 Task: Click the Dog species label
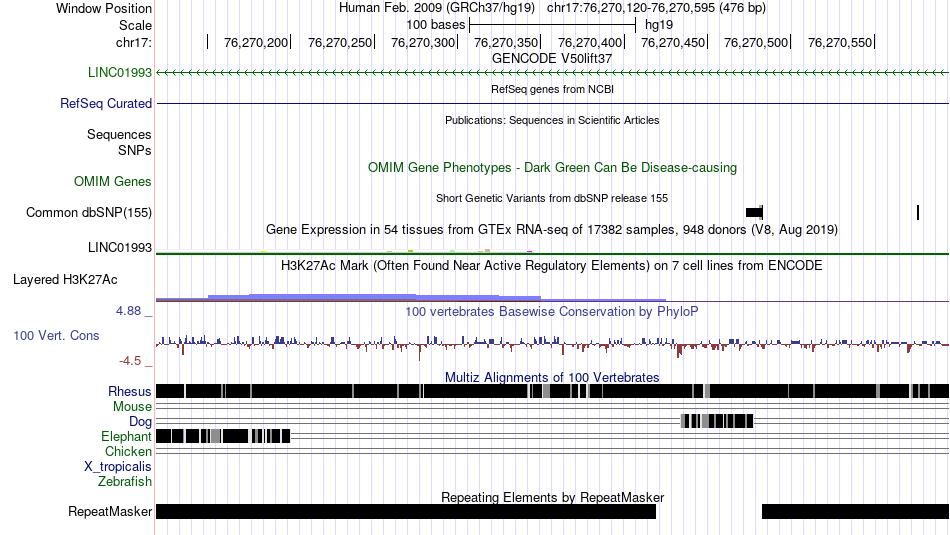coord(140,422)
